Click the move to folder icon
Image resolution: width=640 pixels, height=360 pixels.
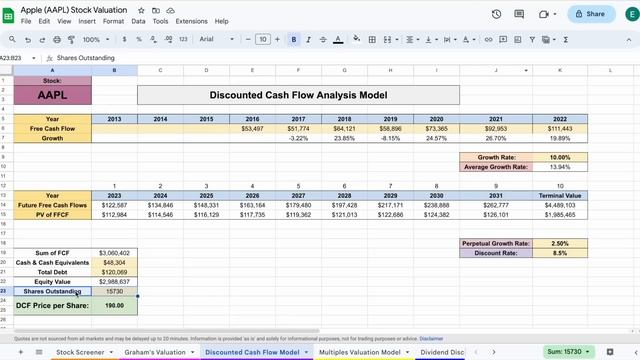pyautogui.click(x=156, y=10)
